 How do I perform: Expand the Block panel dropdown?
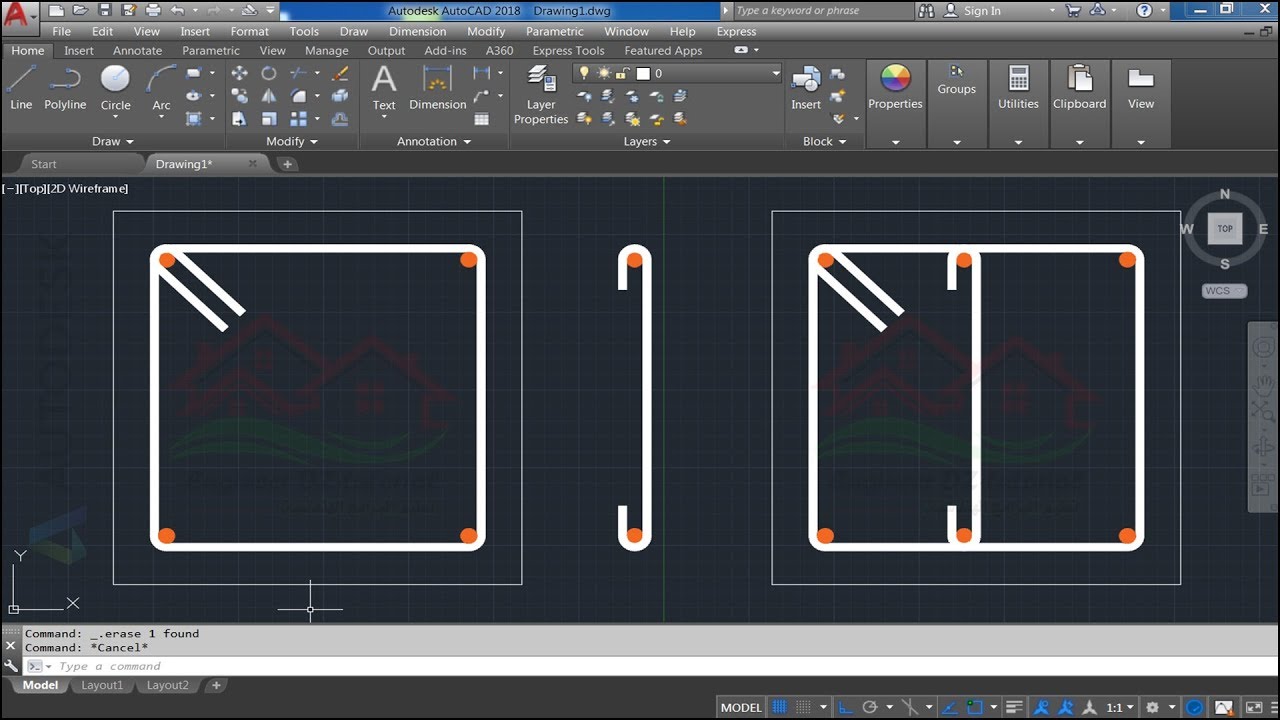[825, 142]
